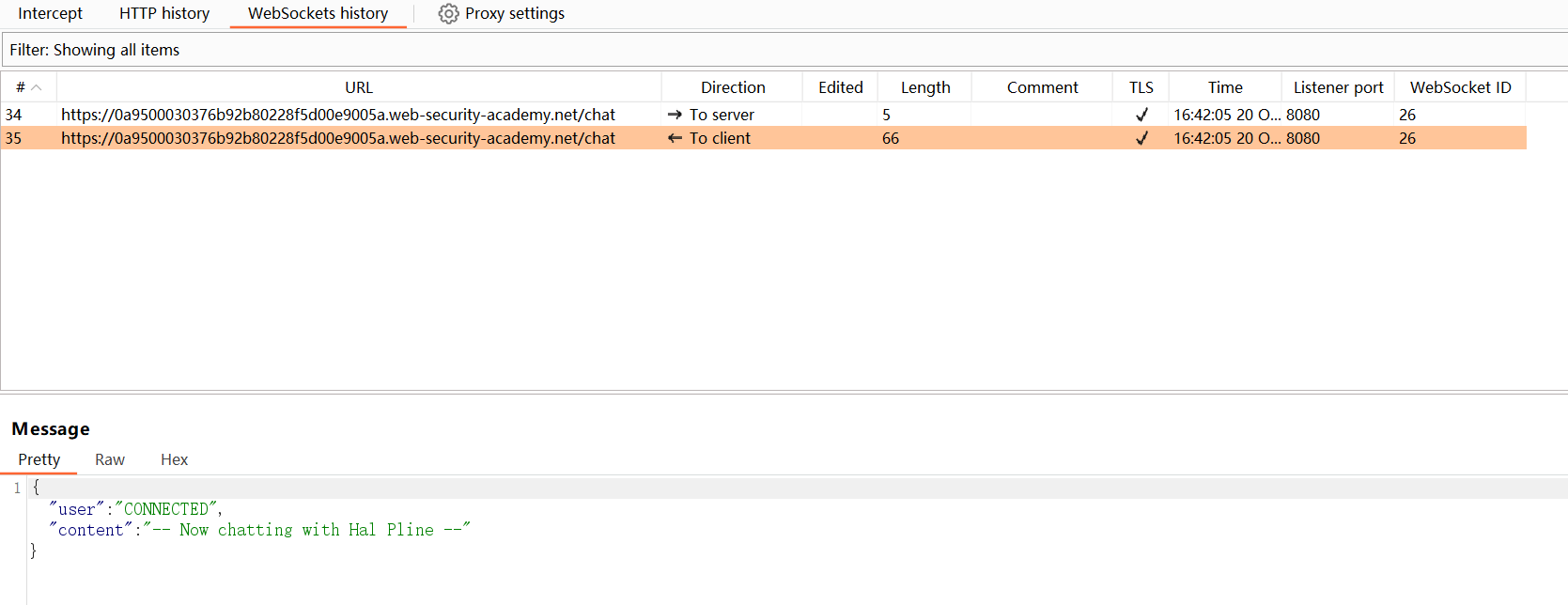
Task: Switch message view to Hex tab
Action: pos(174,459)
